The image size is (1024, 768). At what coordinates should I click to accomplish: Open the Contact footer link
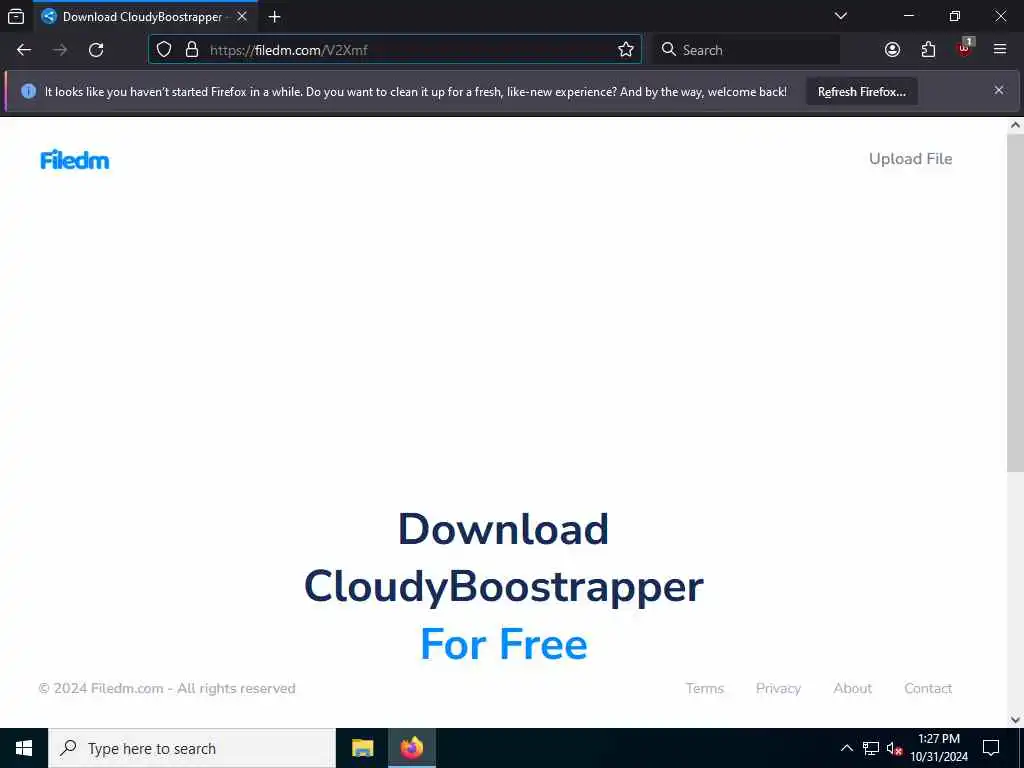click(928, 688)
